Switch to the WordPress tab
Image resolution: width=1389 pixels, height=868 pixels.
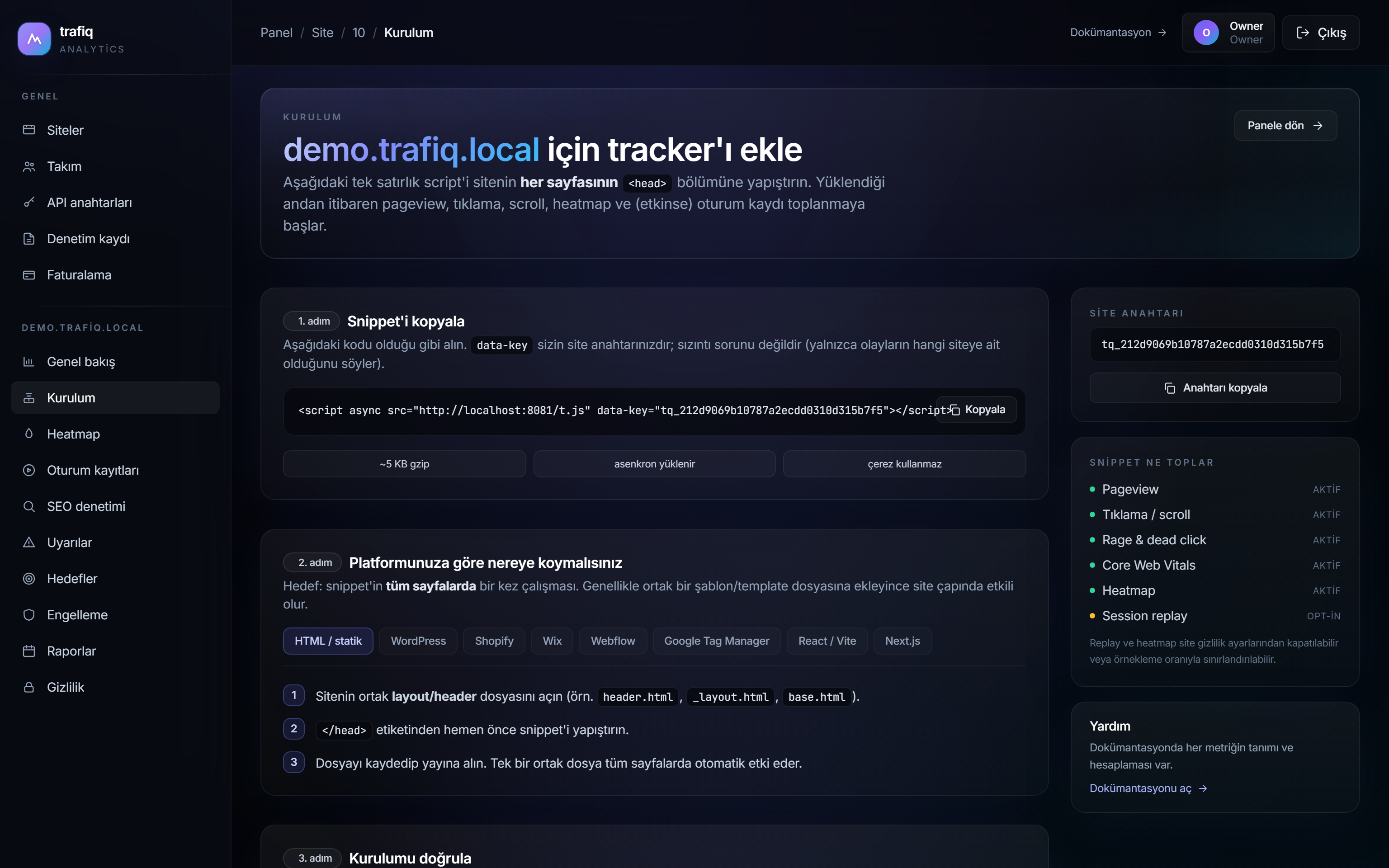(418, 641)
